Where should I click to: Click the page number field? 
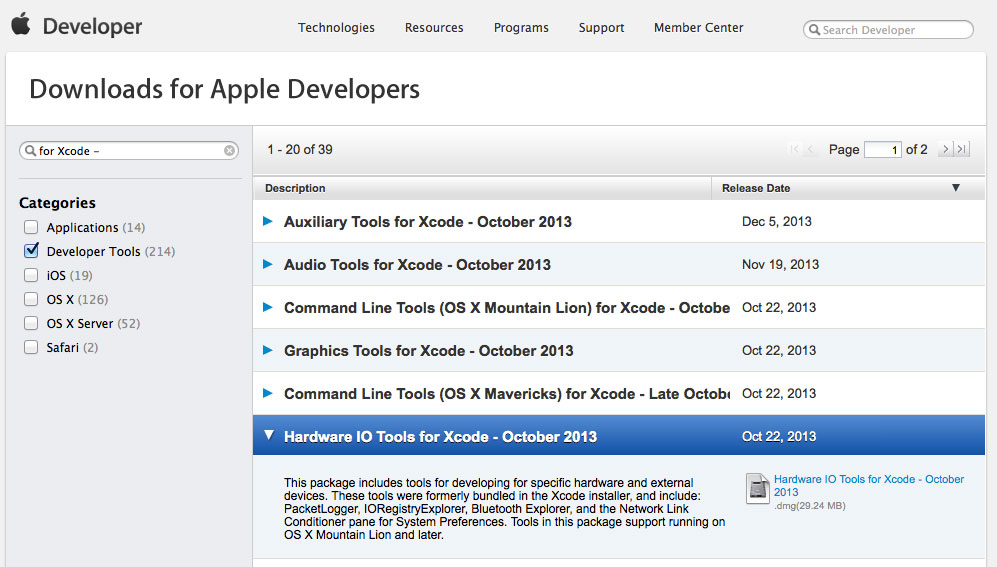click(883, 149)
